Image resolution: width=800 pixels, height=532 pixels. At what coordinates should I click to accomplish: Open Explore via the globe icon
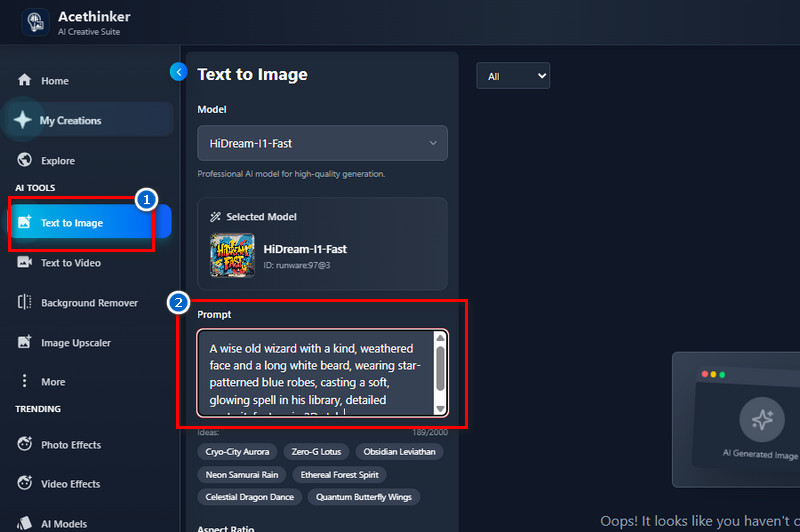24,160
